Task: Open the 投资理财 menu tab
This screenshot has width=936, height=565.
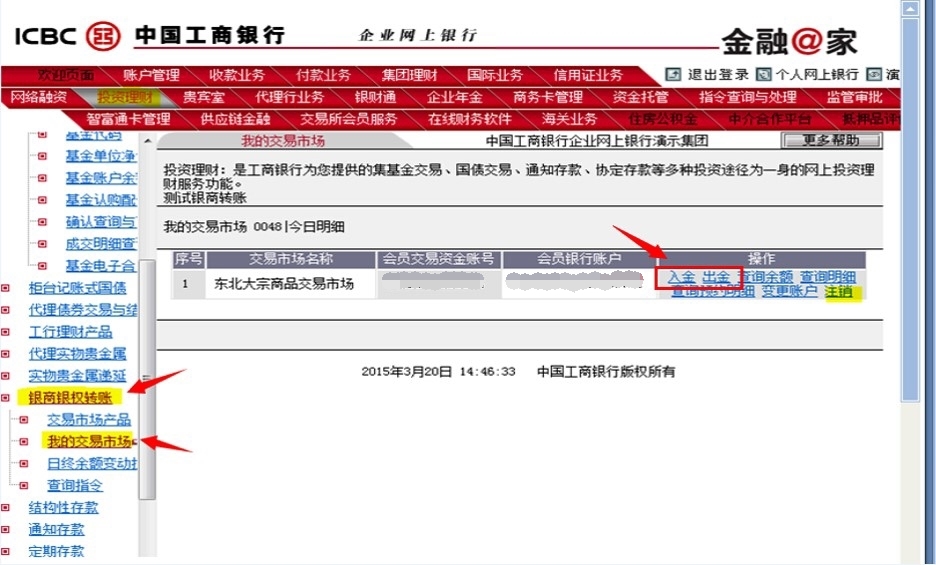Action: click(x=125, y=97)
